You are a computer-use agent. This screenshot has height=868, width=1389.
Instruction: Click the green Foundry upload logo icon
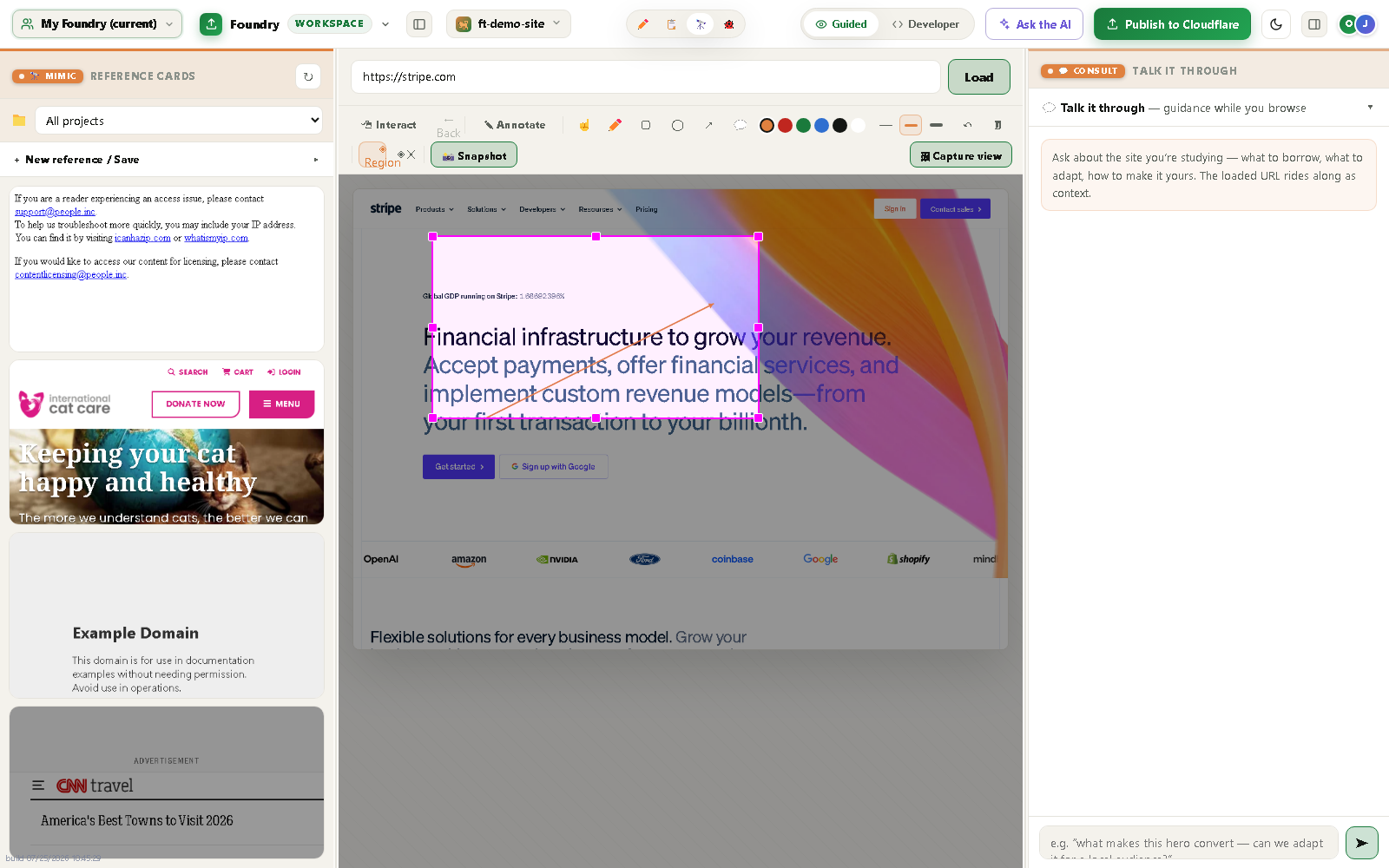pyautogui.click(x=211, y=24)
